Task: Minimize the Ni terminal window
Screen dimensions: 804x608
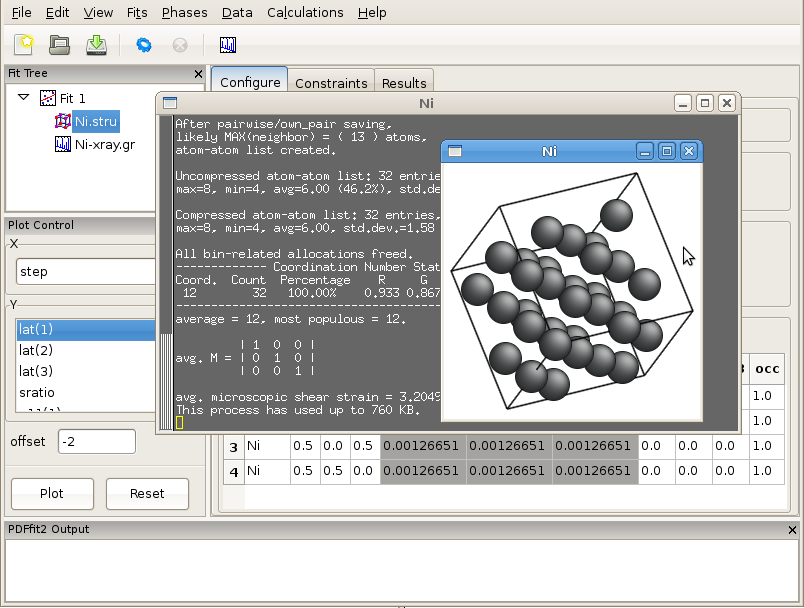Action: [682, 104]
